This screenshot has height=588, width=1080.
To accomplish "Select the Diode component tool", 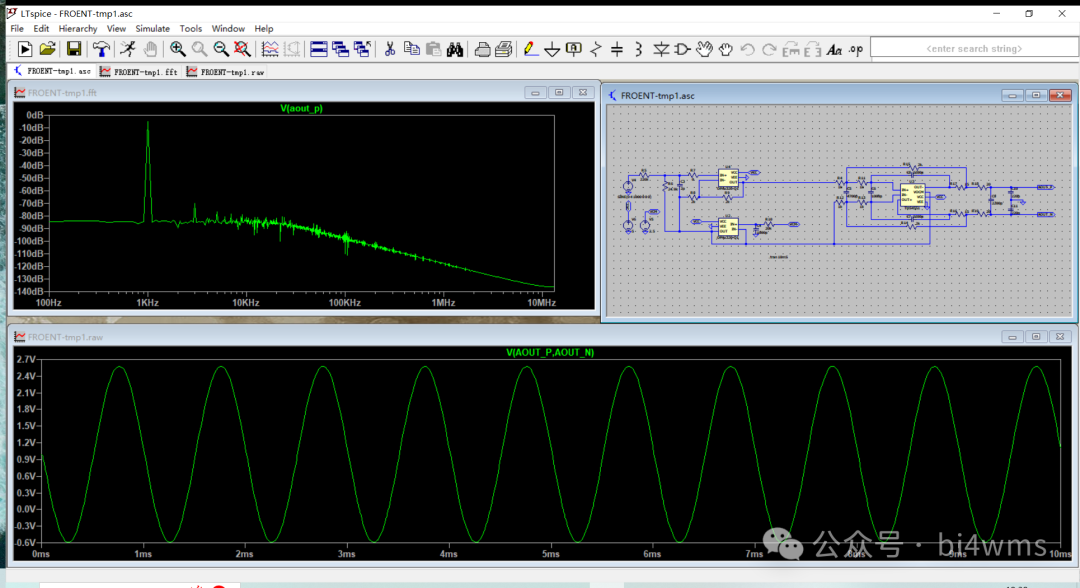I will tap(661, 49).
